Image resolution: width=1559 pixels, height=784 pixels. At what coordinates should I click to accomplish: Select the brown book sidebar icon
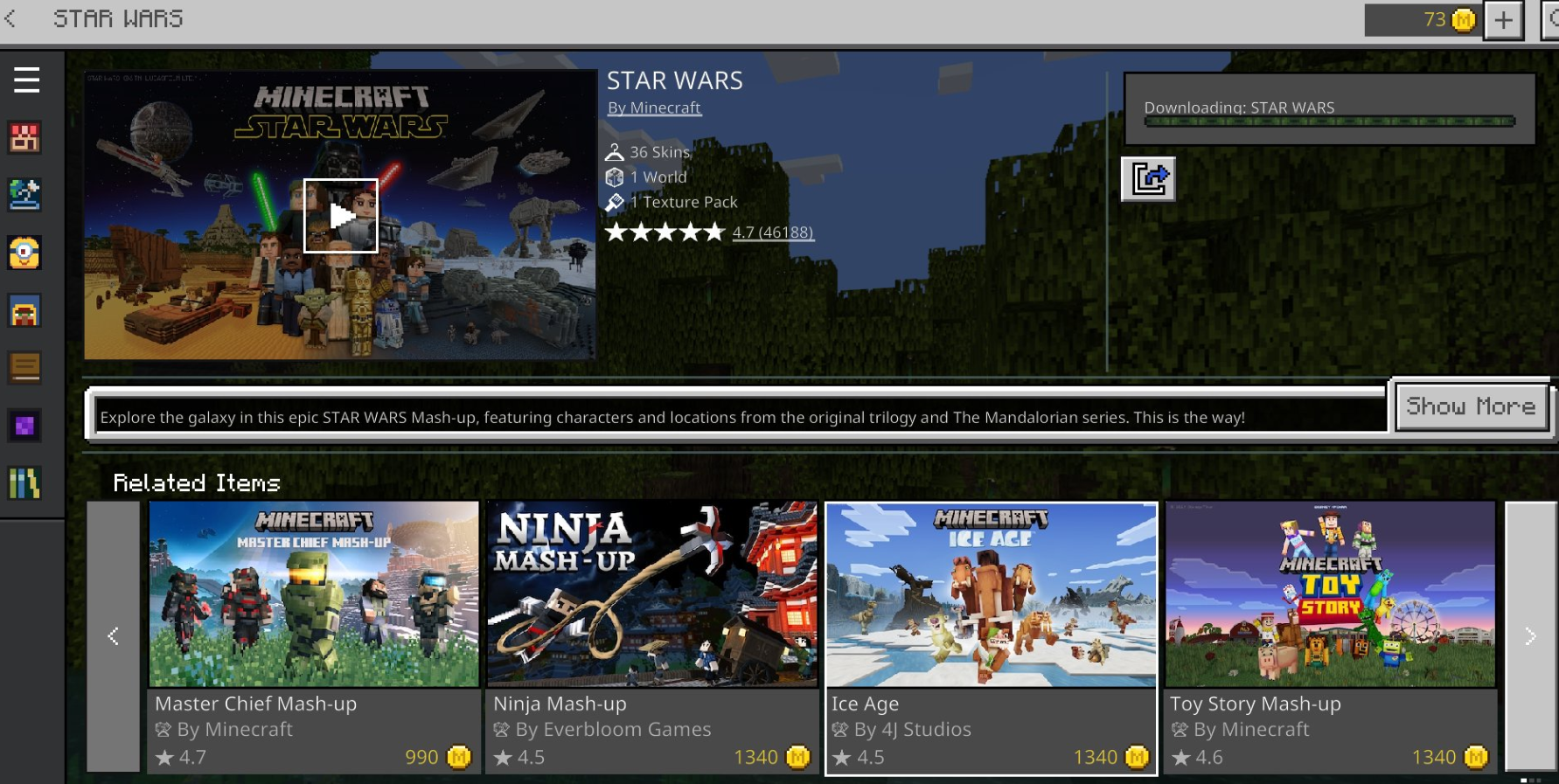pyautogui.click(x=24, y=368)
